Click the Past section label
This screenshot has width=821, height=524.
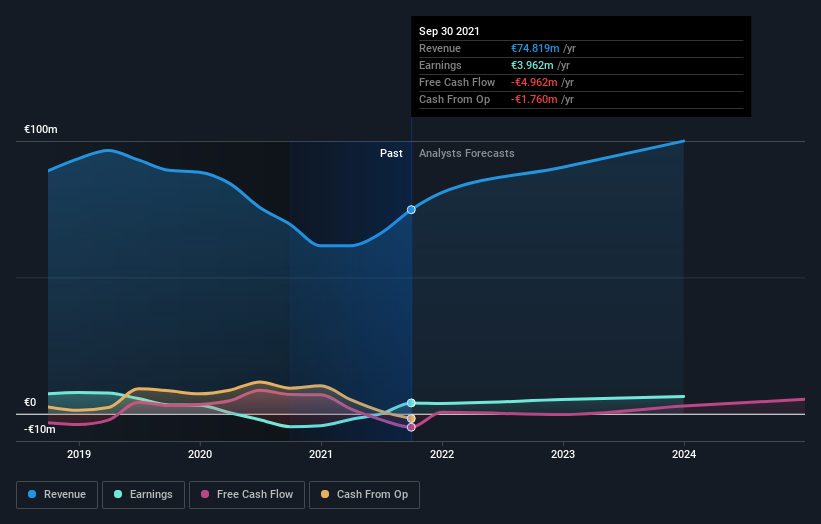(x=391, y=153)
